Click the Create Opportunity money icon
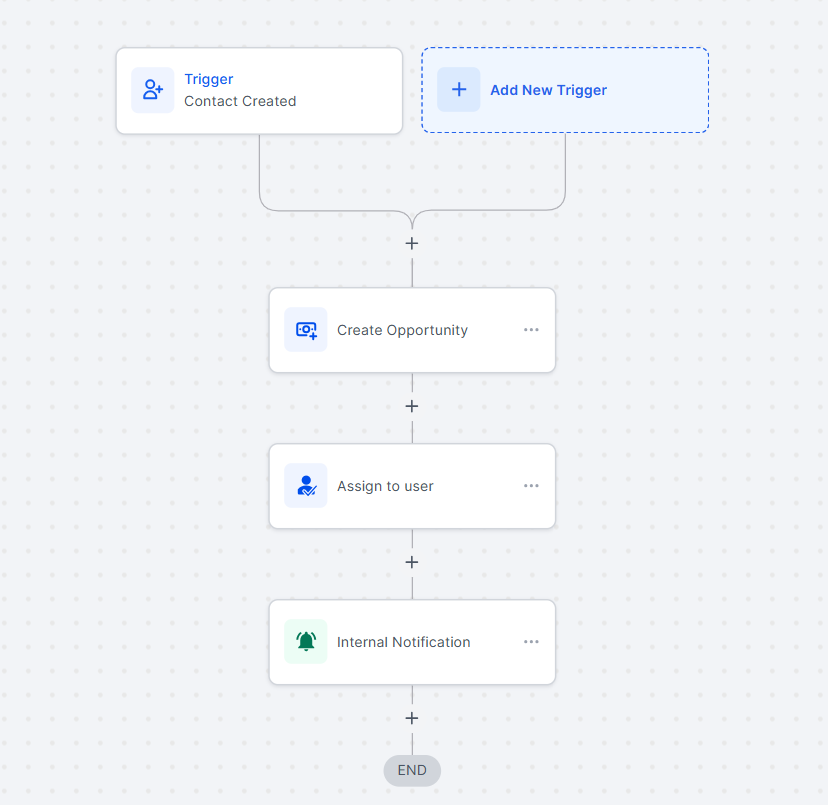The image size is (828, 805). click(306, 330)
